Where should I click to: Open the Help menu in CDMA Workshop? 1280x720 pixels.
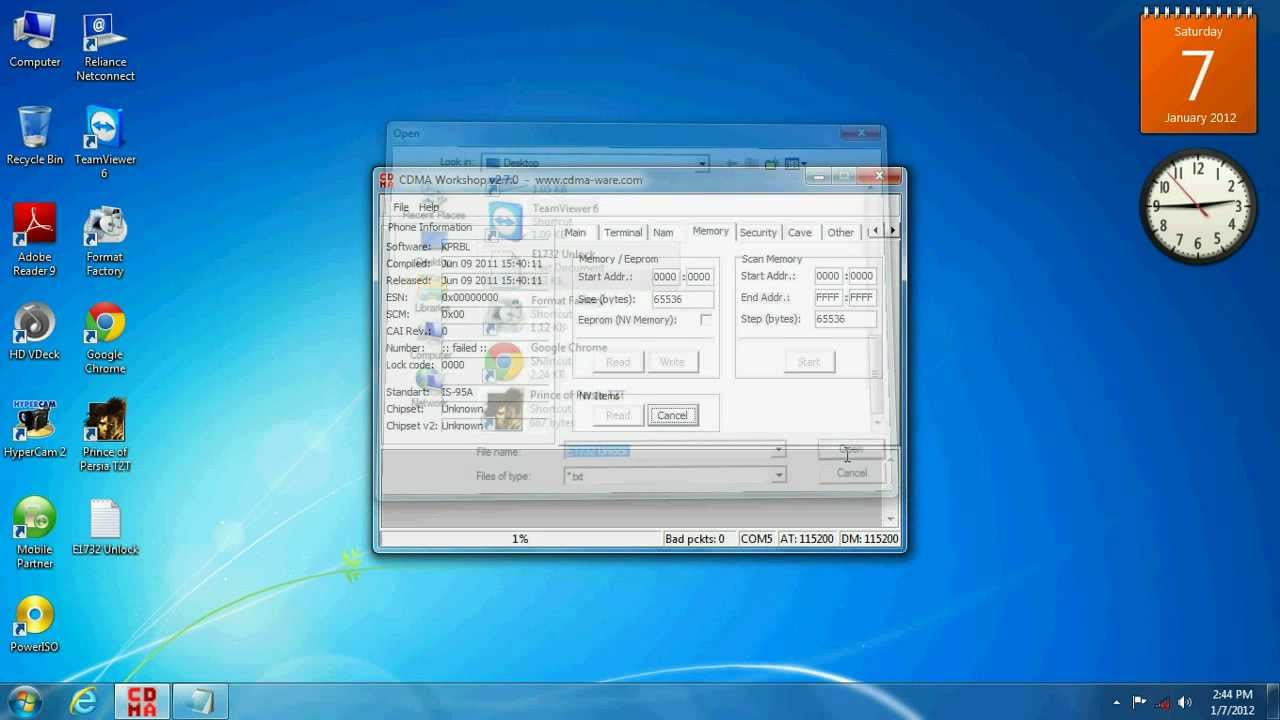point(429,207)
